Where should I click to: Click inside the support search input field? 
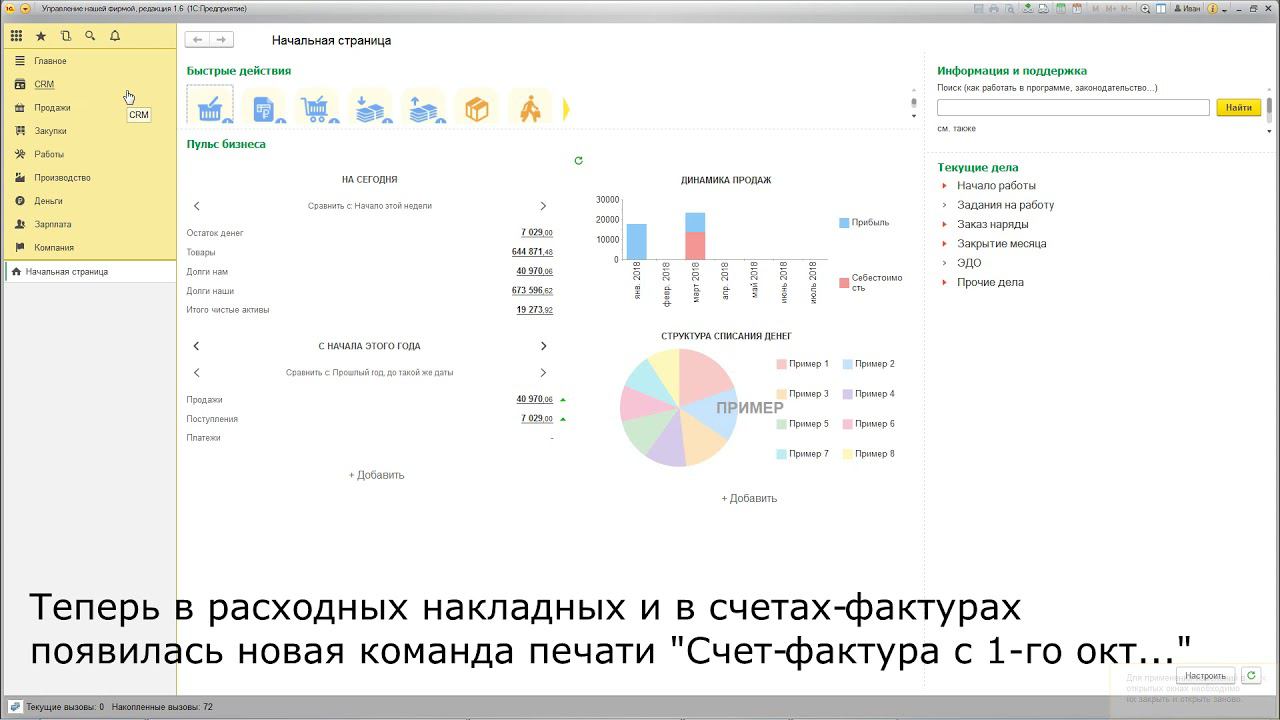tap(1073, 107)
